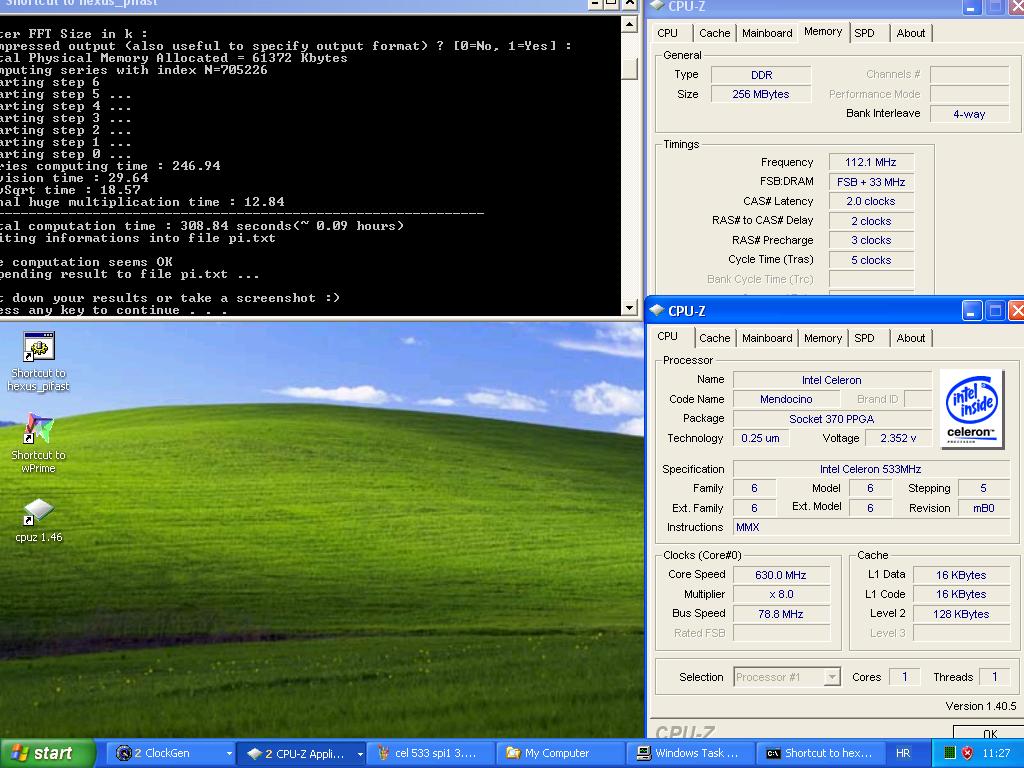Select the Mainboard tab in front CPU-Z window
Image resolution: width=1024 pixels, height=768 pixels.
[x=767, y=338]
